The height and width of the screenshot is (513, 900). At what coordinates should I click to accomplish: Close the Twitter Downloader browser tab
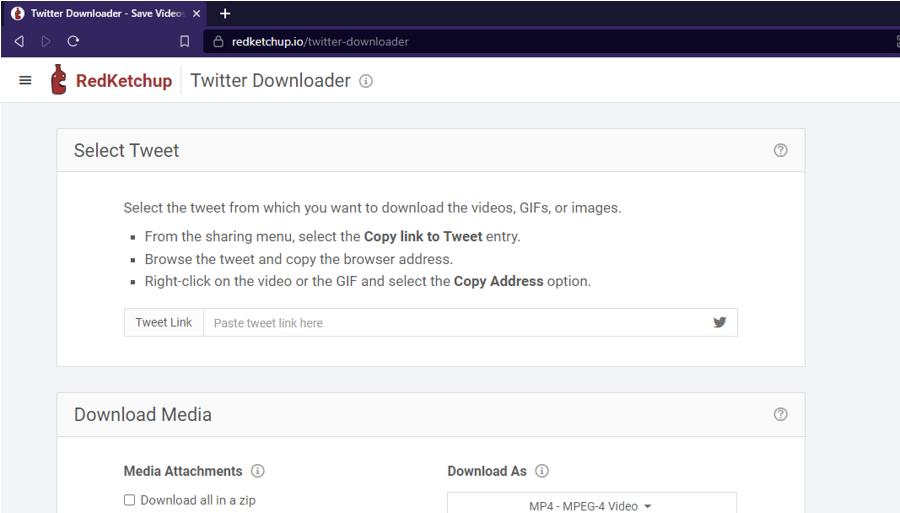click(196, 13)
